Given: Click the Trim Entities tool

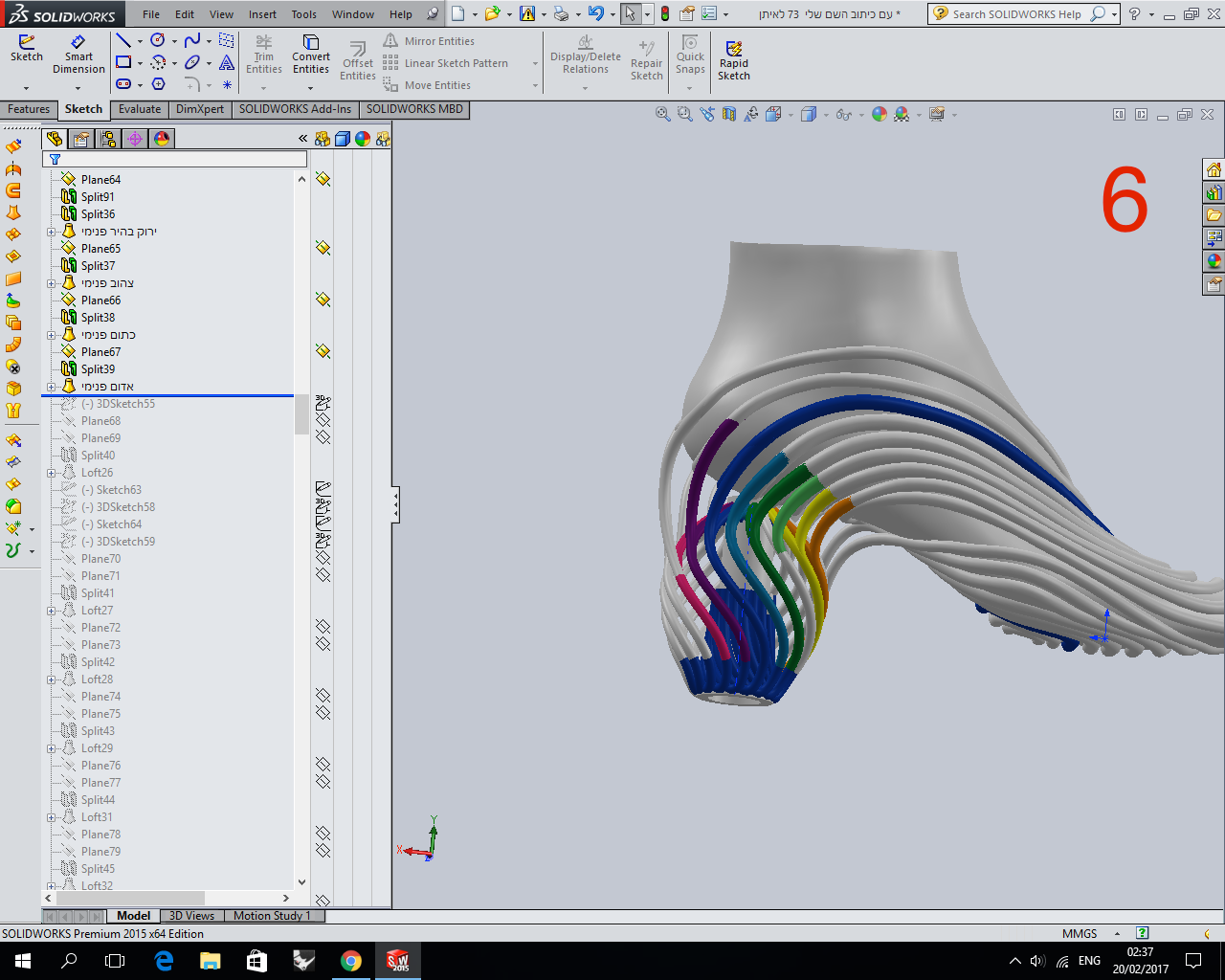Looking at the screenshot, I should pyautogui.click(x=264, y=56).
